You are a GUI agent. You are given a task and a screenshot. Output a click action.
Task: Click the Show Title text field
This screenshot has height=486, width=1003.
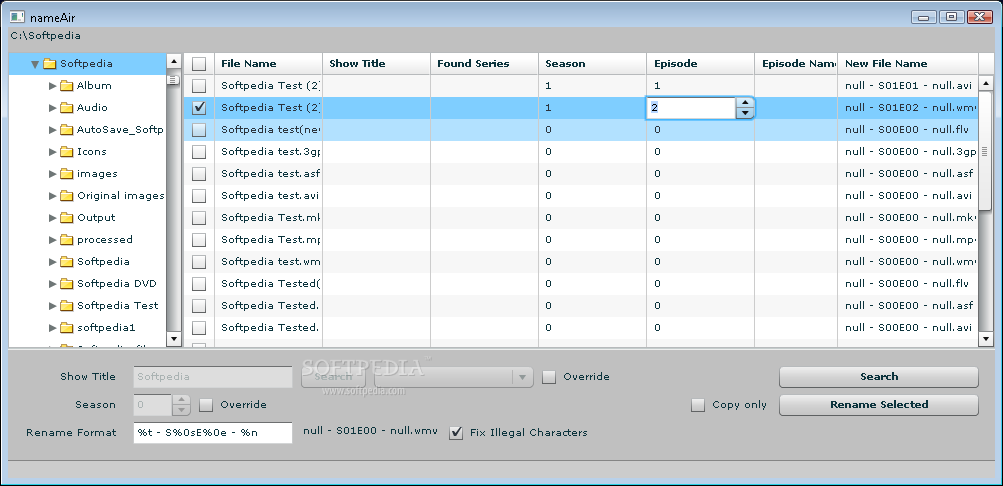212,377
